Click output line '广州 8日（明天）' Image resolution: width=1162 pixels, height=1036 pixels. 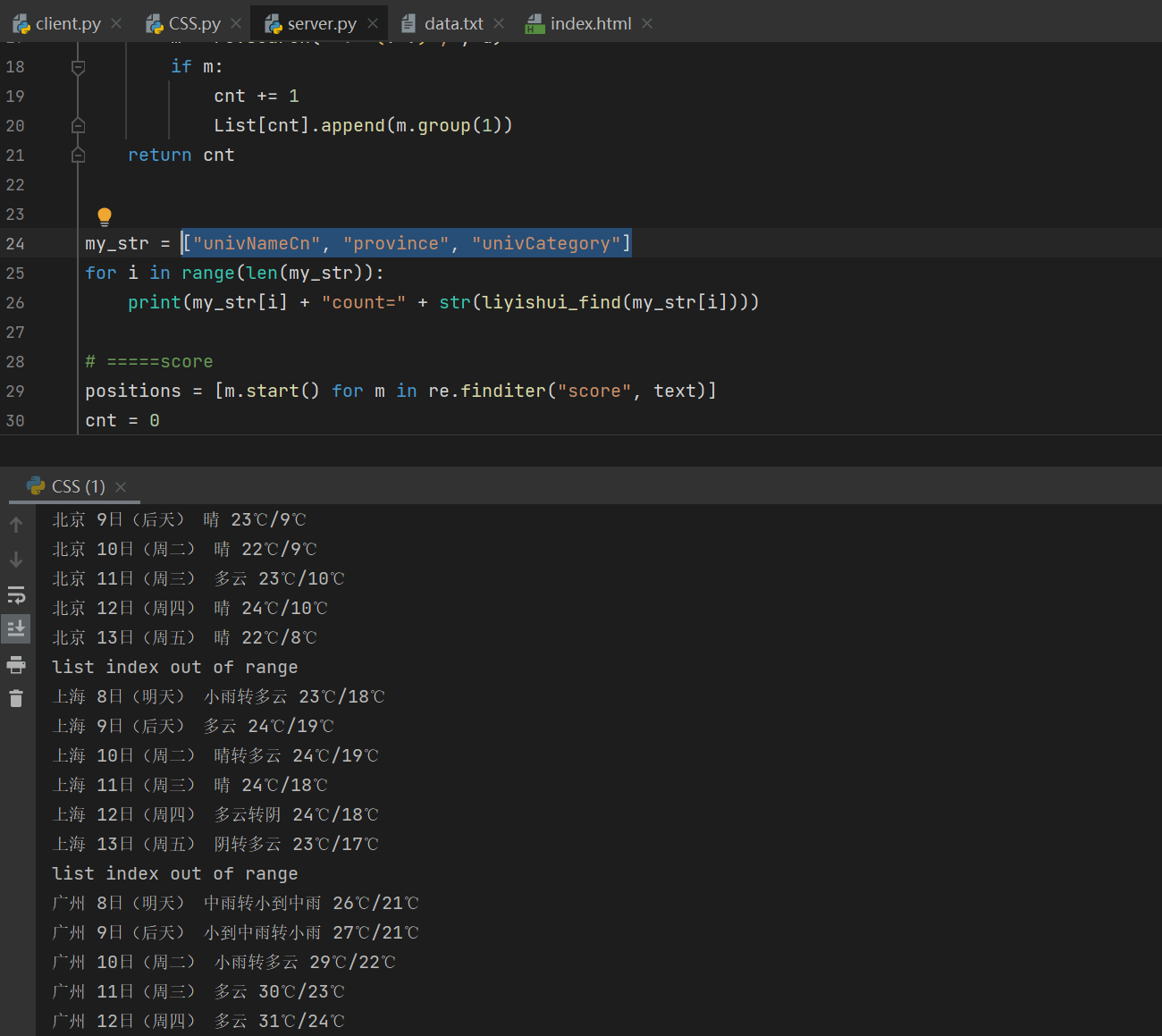235,904
